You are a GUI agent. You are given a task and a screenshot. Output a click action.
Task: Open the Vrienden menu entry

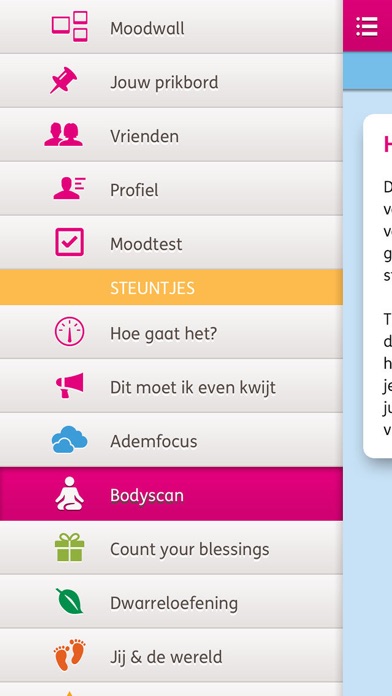pos(171,134)
